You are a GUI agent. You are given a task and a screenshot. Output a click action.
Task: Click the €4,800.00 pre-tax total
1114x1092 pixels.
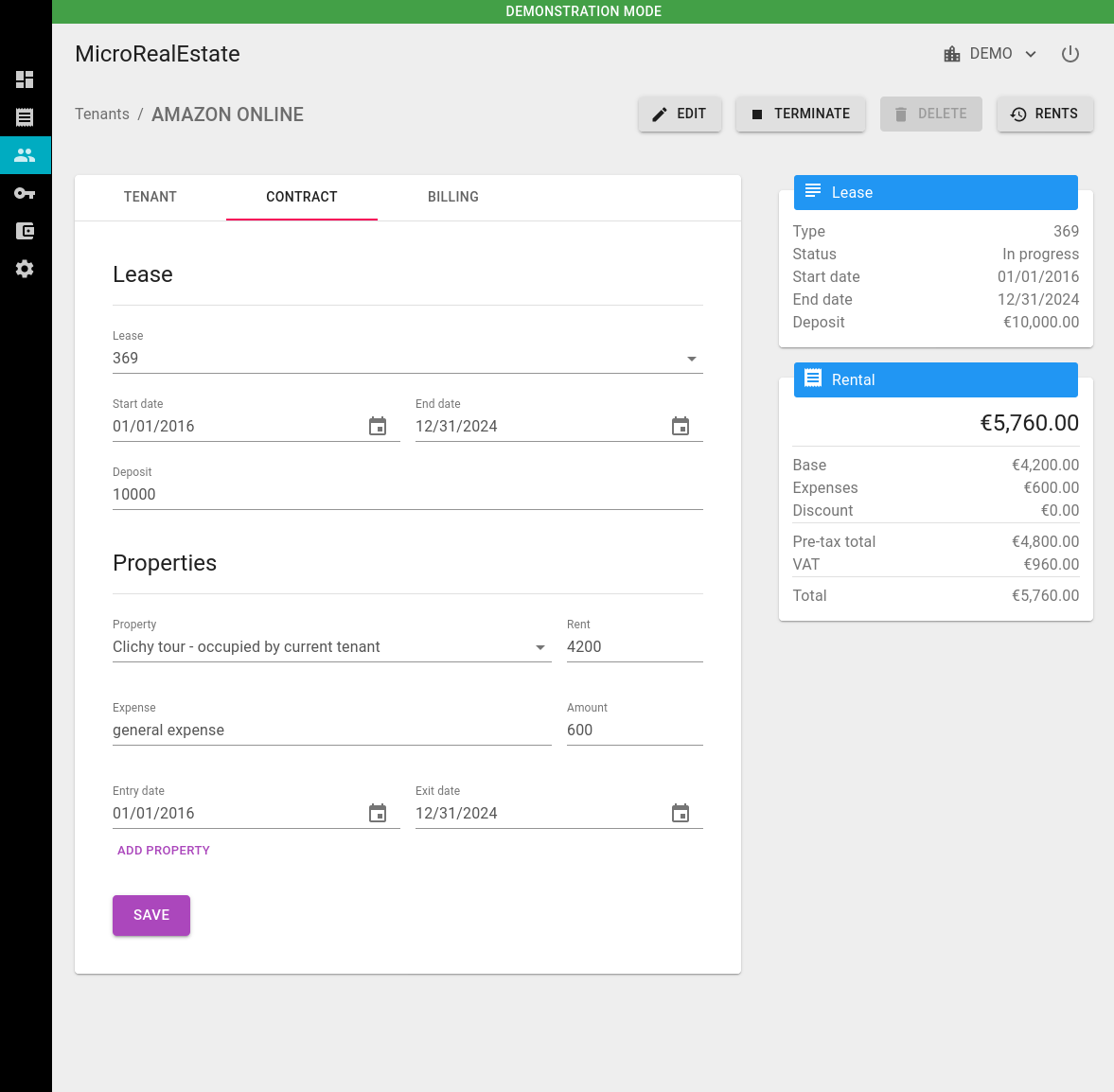[x=1045, y=542]
